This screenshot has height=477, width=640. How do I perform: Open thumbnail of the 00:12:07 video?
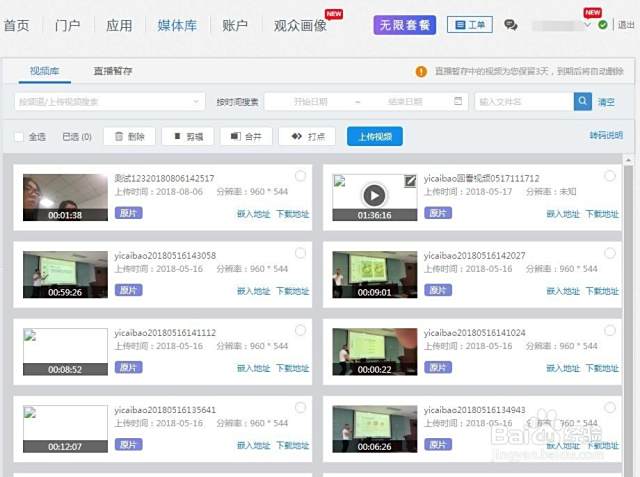[x=65, y=429]
